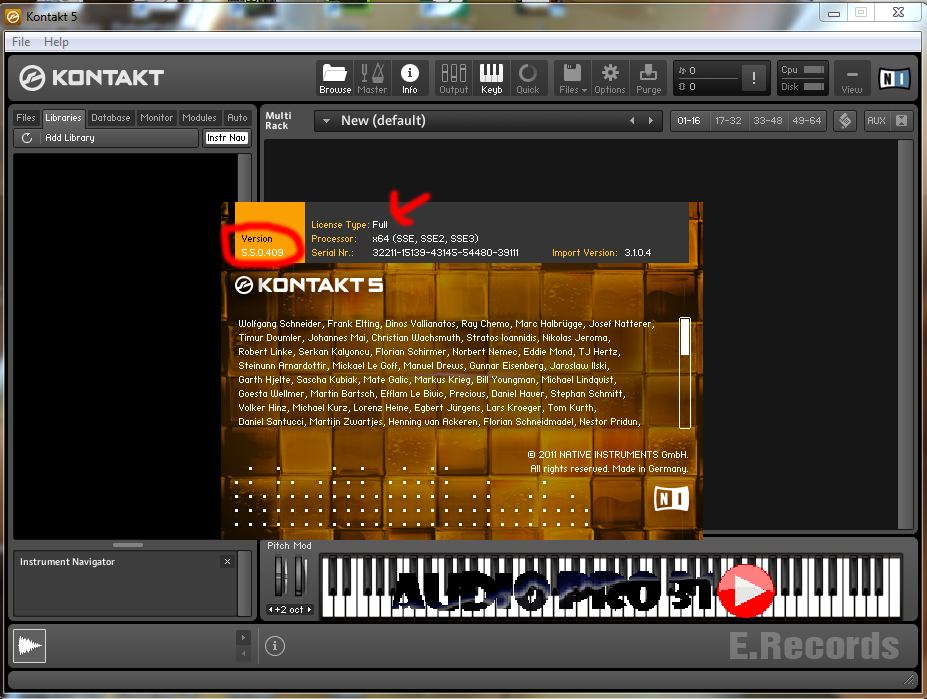
Task: Shift keyboard octave up
Action: coord(309,610)
